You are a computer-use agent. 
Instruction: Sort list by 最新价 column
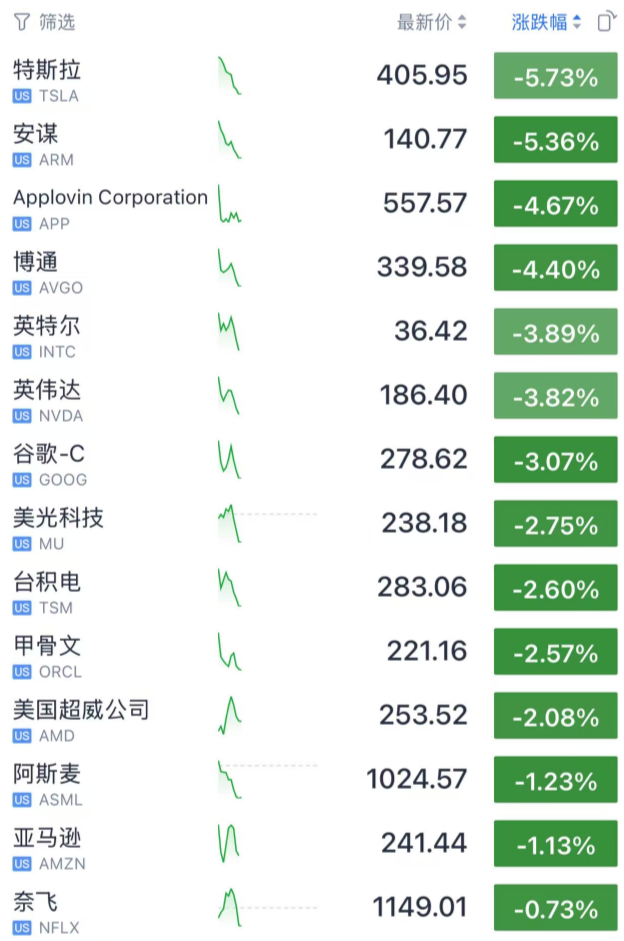[x=431, y=22]
